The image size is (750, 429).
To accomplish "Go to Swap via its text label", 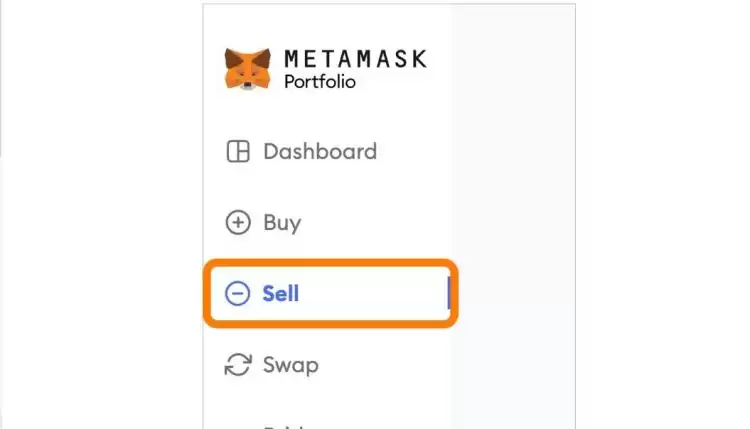I will coord(291,364).
